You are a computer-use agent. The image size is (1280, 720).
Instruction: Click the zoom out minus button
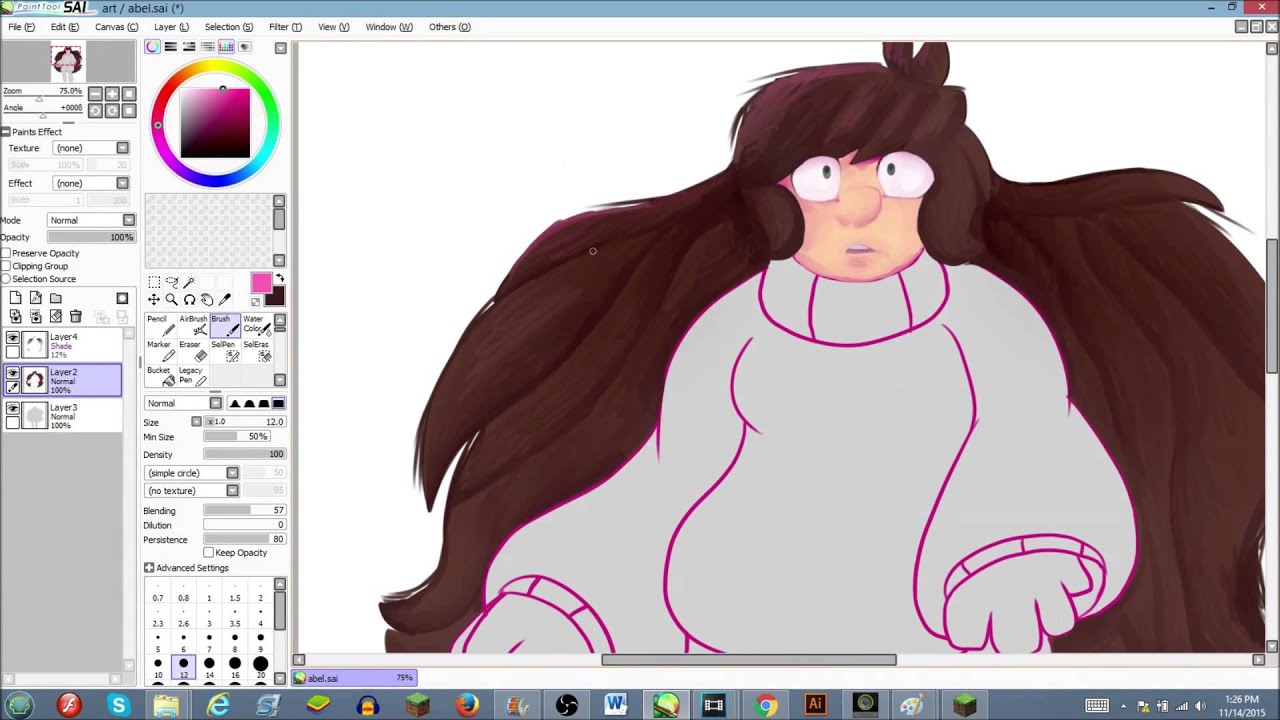coord(95,94)
